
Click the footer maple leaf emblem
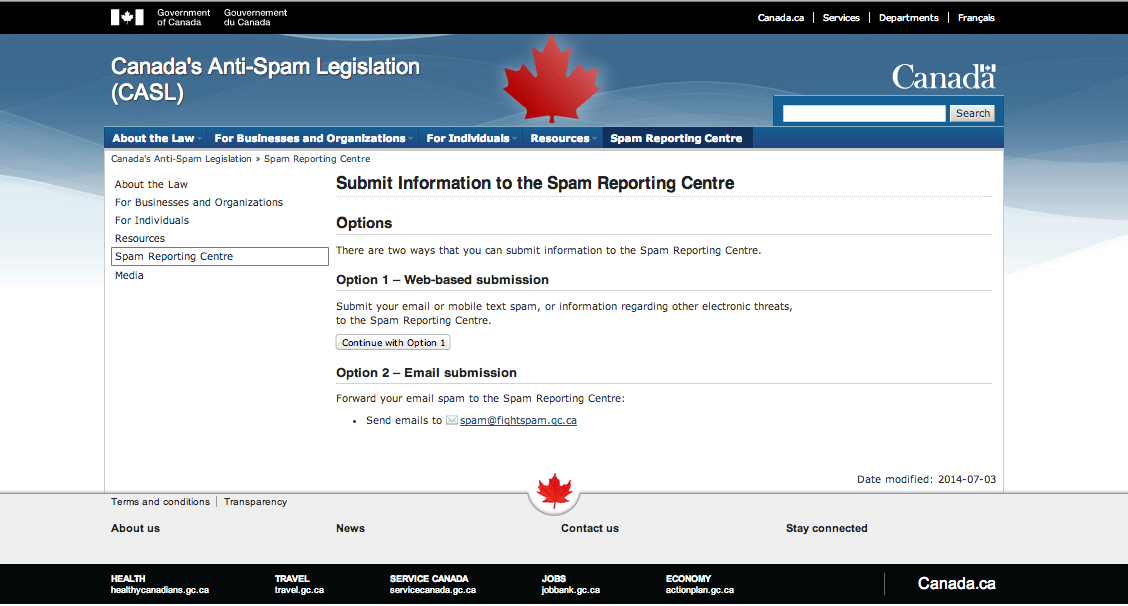[554, 491]
